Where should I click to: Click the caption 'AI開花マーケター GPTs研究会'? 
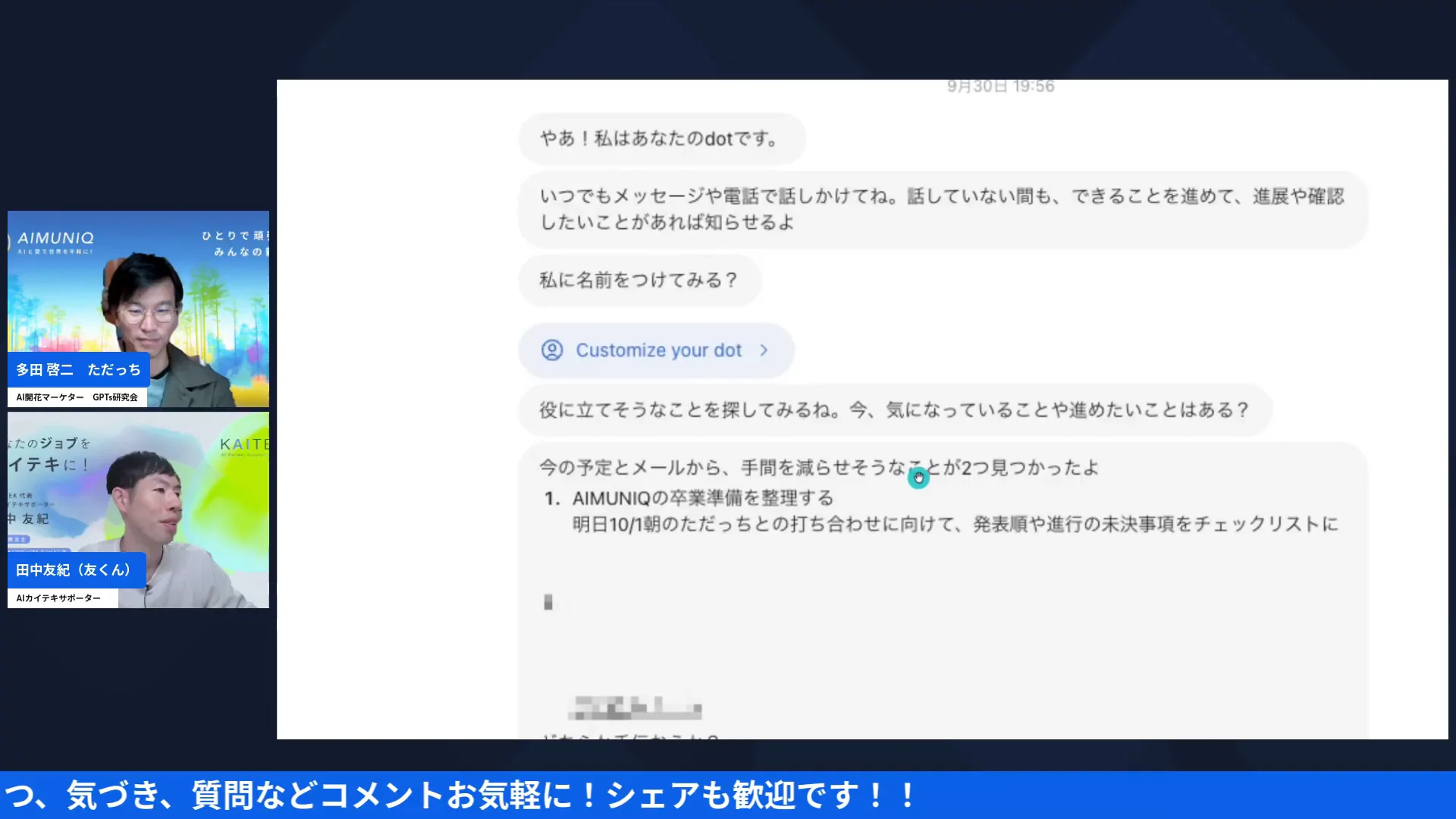click(77, 397)
